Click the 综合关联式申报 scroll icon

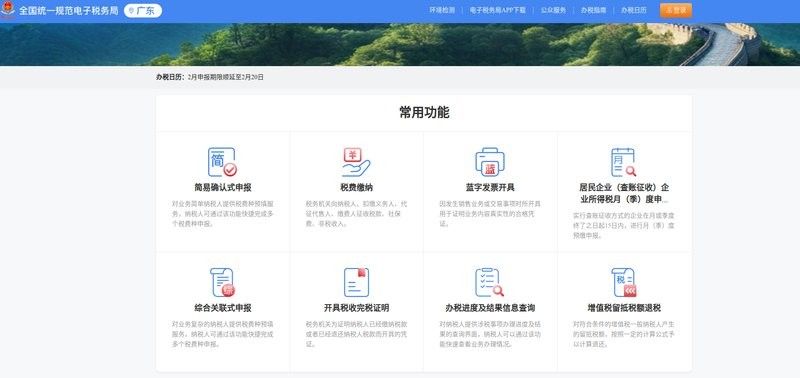(x=222, y=283)
